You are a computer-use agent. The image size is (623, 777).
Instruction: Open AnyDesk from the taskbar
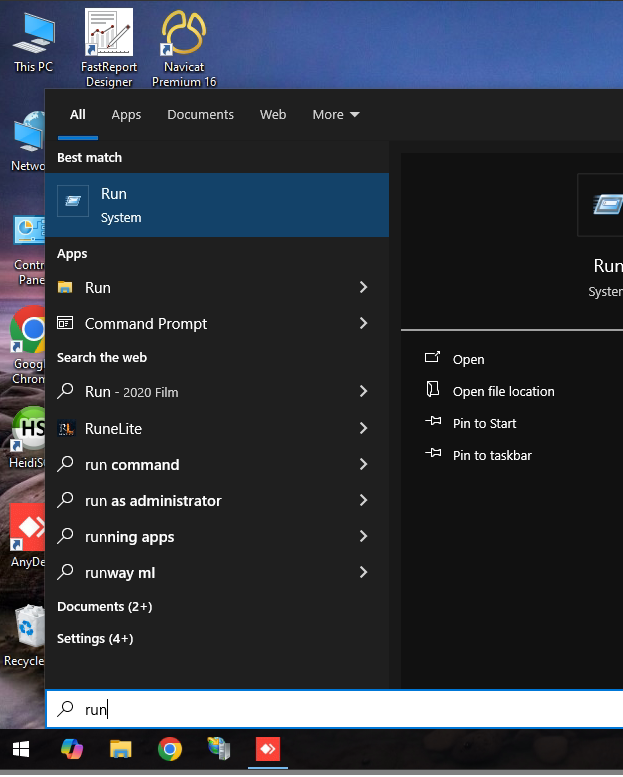pyautogui.click(x=267, y=749)
